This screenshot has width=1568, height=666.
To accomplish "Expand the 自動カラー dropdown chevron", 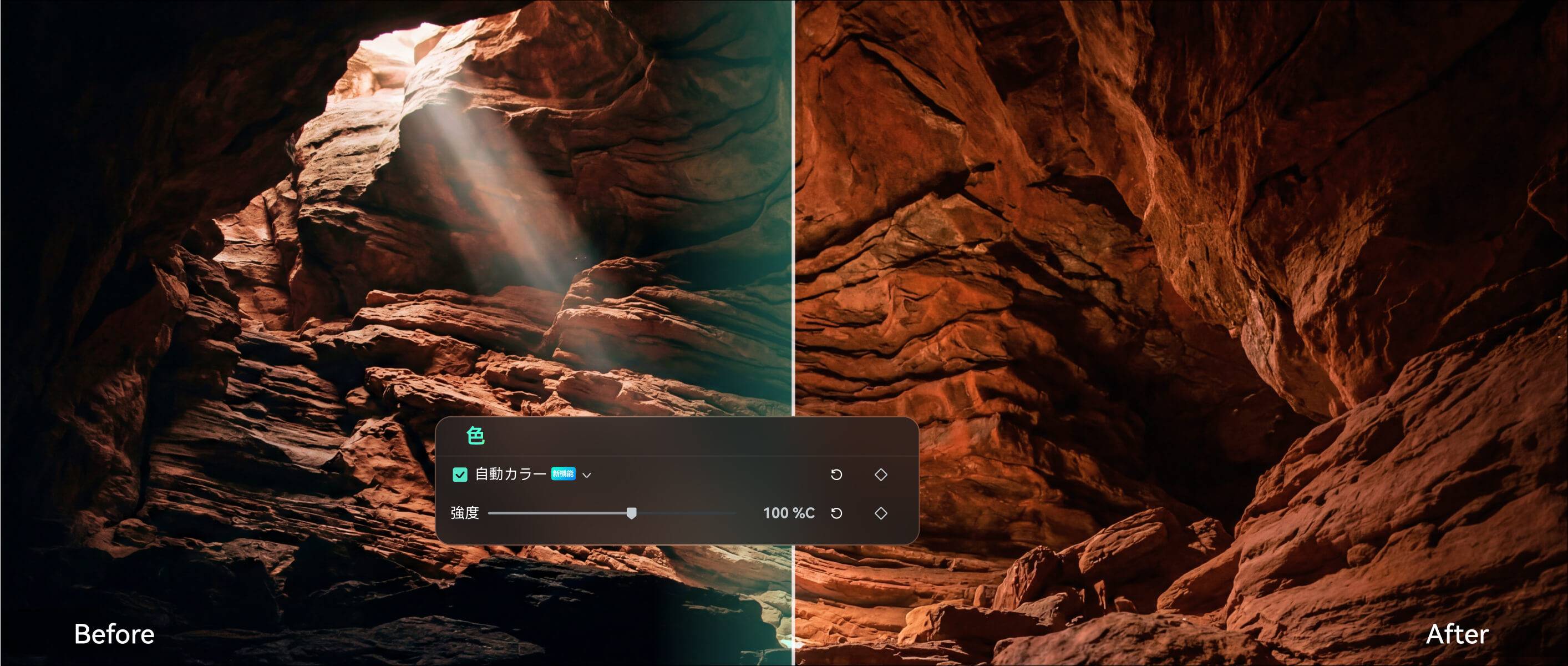I will click(x=587, y=475).
